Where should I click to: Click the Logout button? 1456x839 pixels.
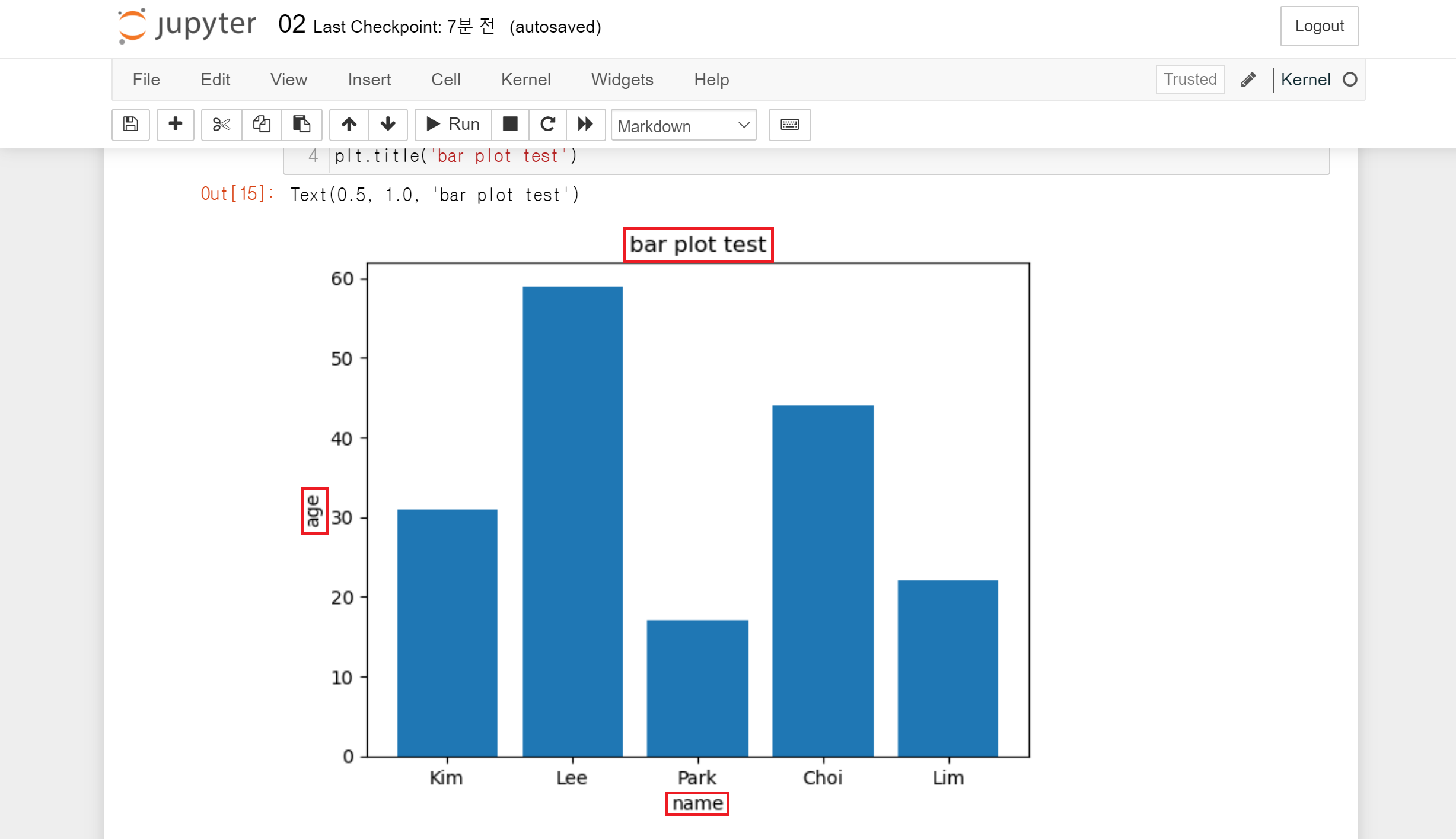coord(1318,26)
